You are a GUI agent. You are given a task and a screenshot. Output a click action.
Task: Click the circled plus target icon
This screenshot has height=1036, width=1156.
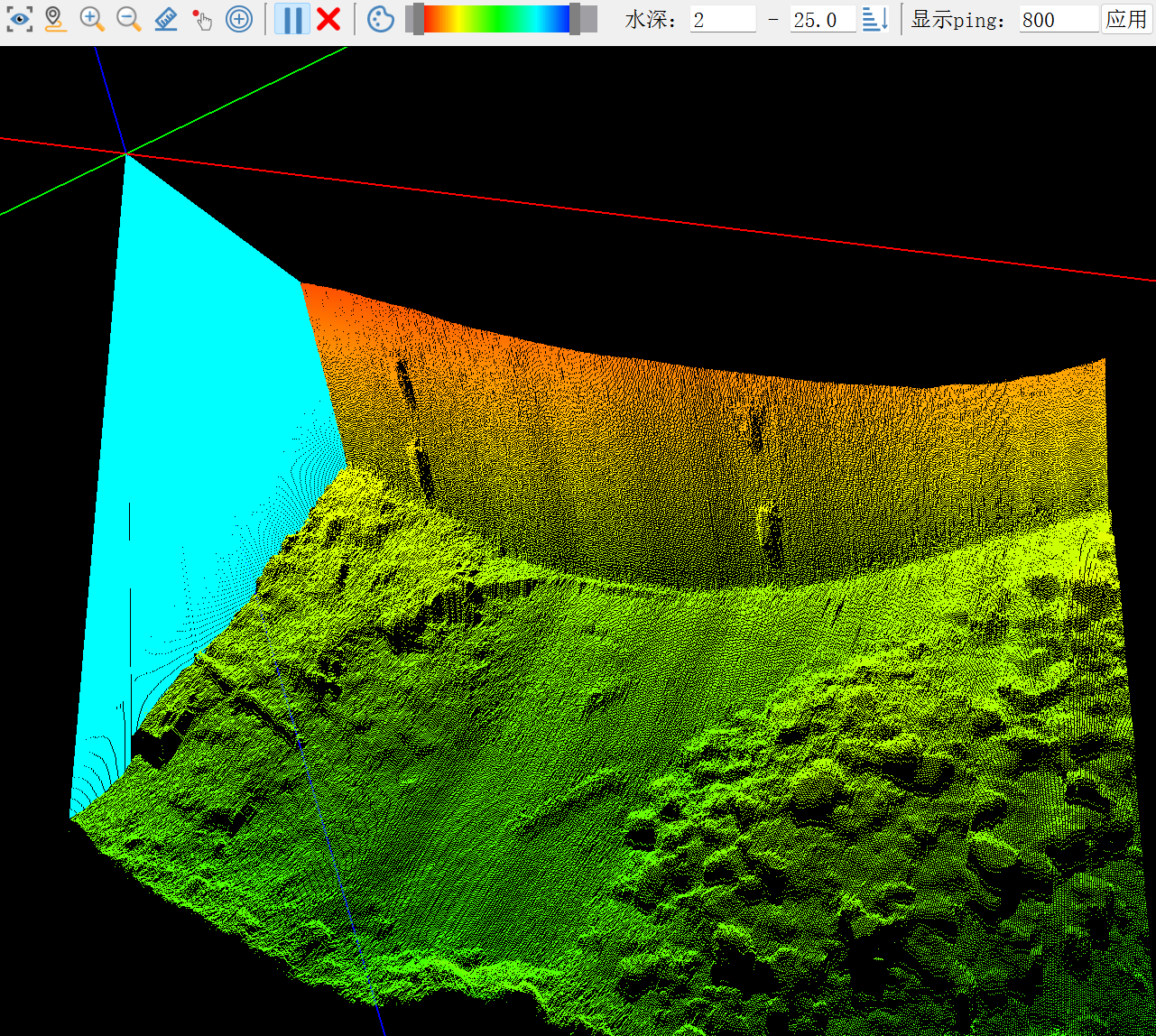point(239,19)
